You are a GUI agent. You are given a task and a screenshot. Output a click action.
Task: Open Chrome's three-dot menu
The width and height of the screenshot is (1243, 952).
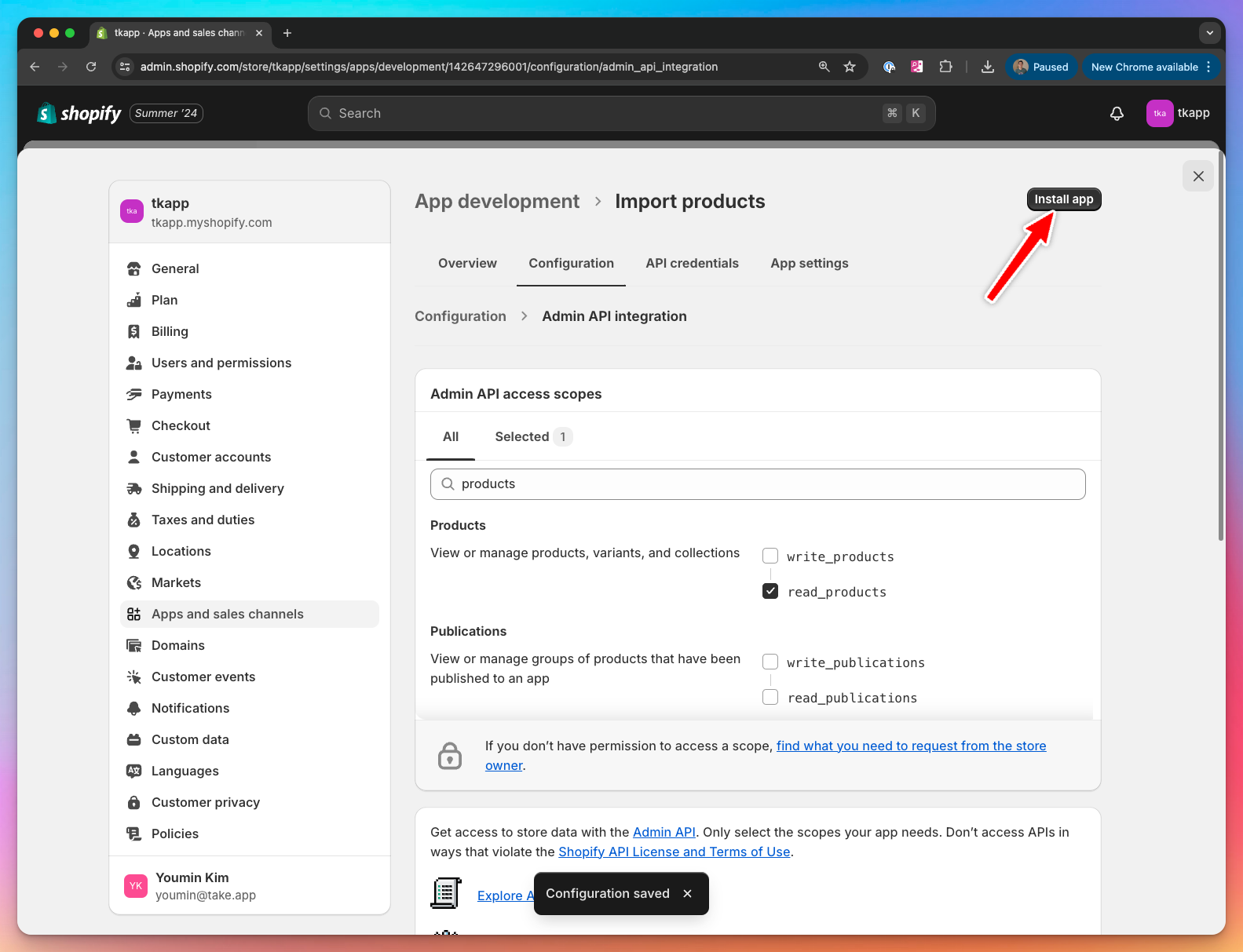coord(1208,67)
